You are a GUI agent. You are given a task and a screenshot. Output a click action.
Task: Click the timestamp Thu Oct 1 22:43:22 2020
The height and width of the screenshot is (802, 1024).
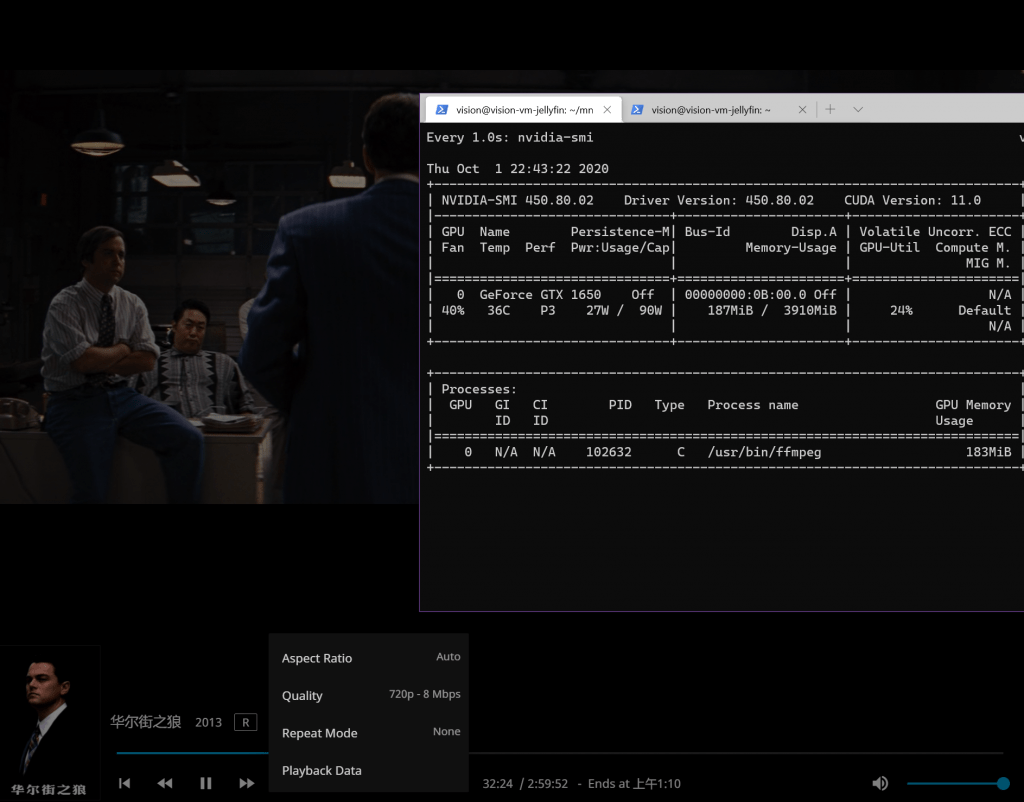517,168
